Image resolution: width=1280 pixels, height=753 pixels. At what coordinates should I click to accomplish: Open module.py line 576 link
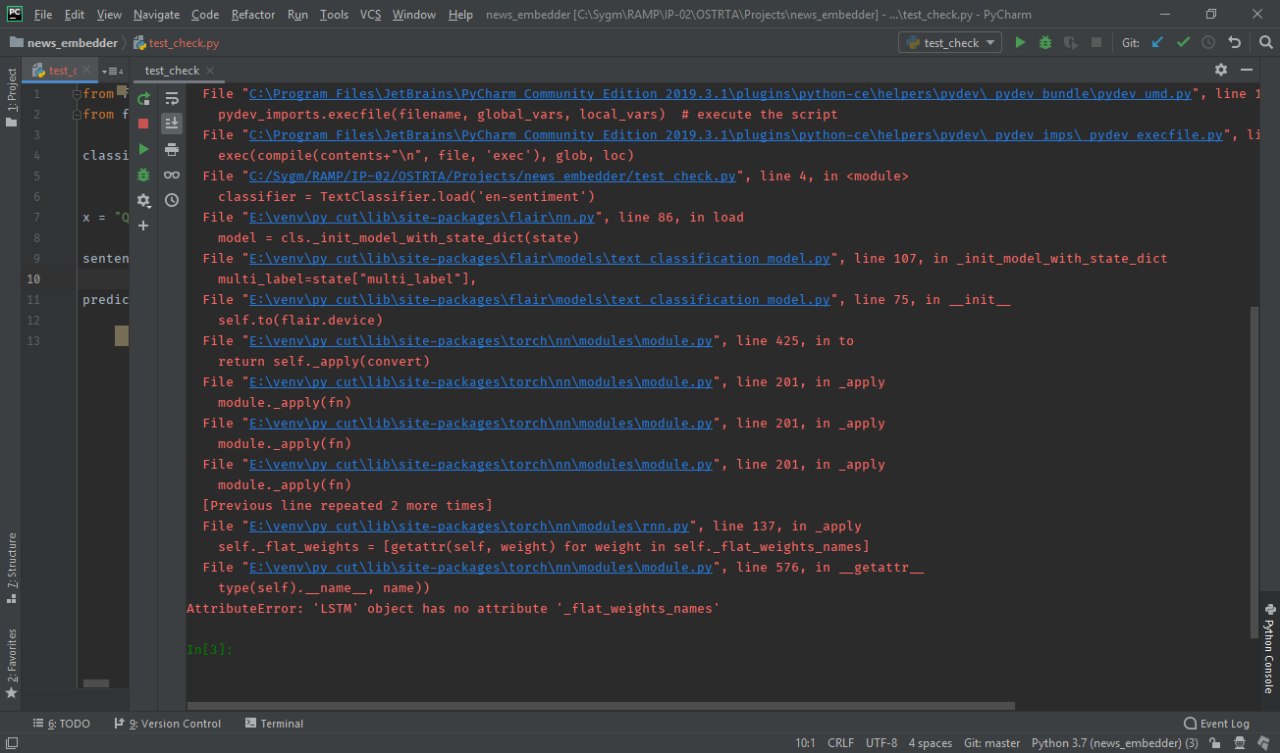(480, 567)
